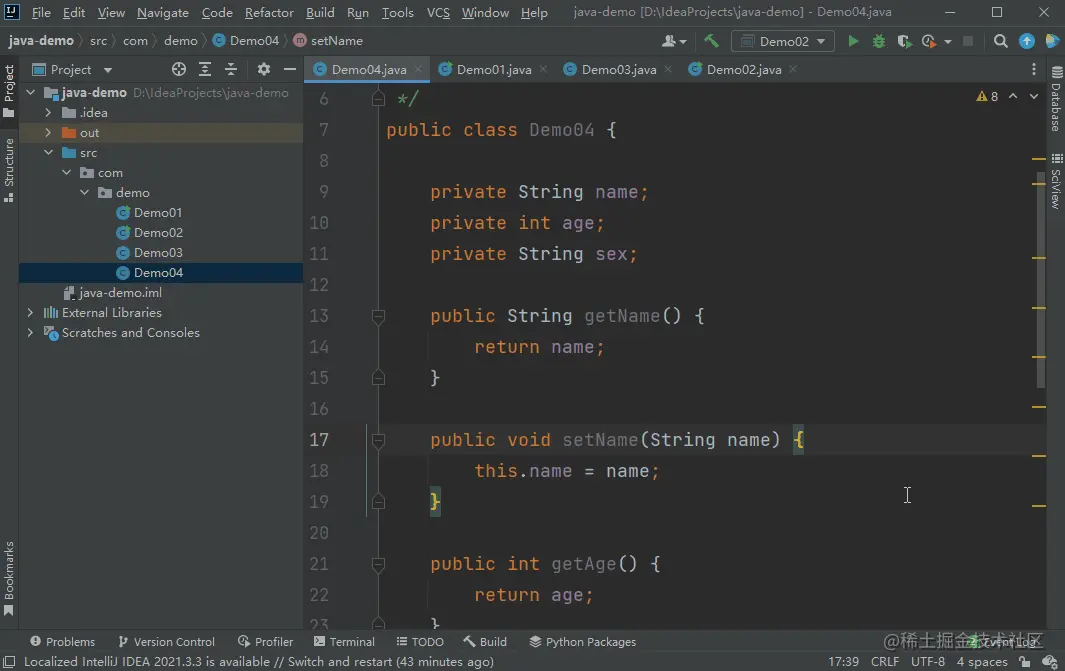Screen dimensions: 1065x671
Task: Open the Demo02 run configuration dropdown
Action: (783, 41)
